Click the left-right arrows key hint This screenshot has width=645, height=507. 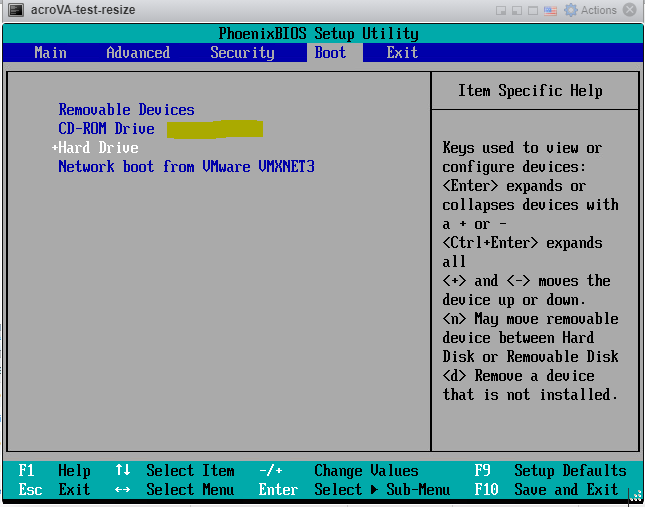pos(123,490)
